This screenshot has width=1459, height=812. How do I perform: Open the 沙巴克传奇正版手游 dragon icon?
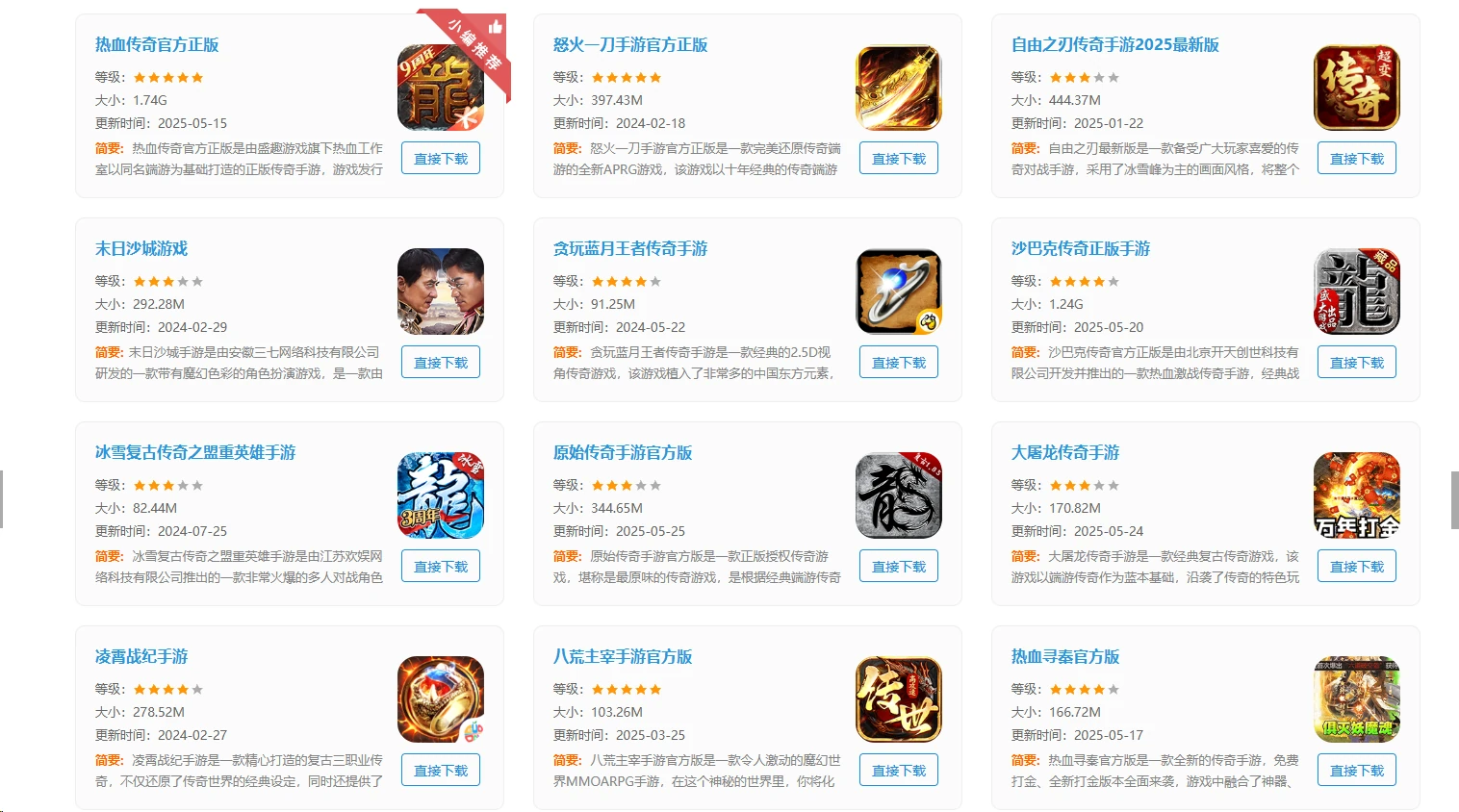coord(1357,292)
